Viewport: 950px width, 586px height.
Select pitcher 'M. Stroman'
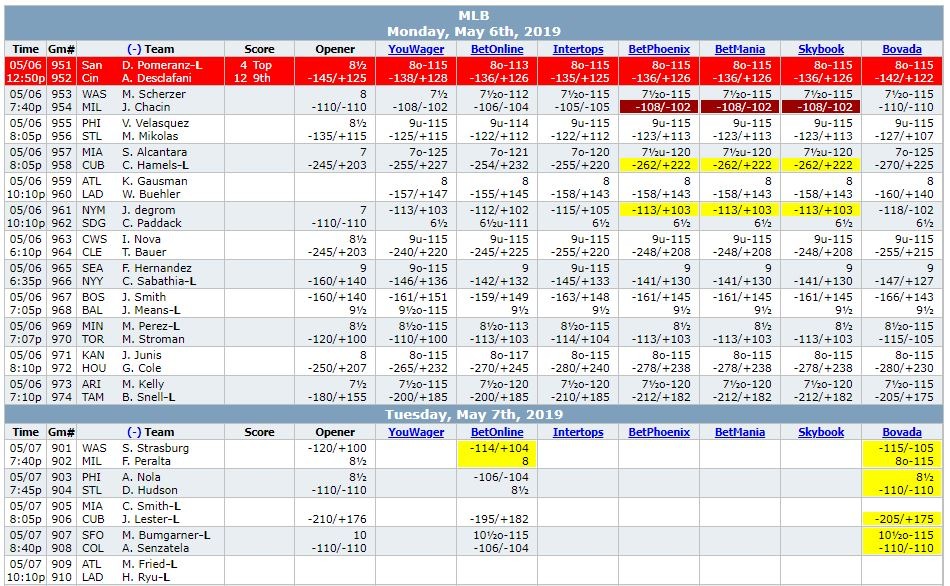151,340
